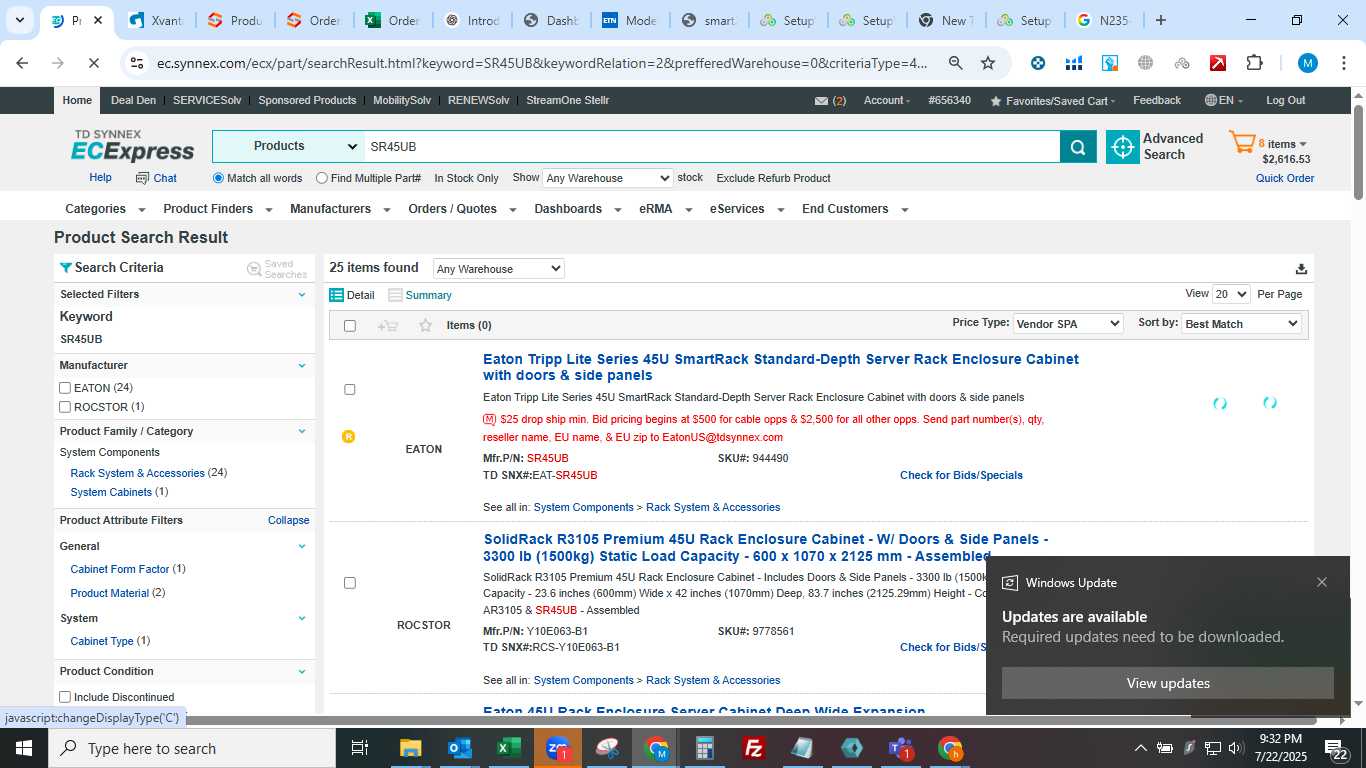The height and width of the screenshot is (768, 1366).
Task: Open the Product Finders menu
Action: [x=217, y=209]
